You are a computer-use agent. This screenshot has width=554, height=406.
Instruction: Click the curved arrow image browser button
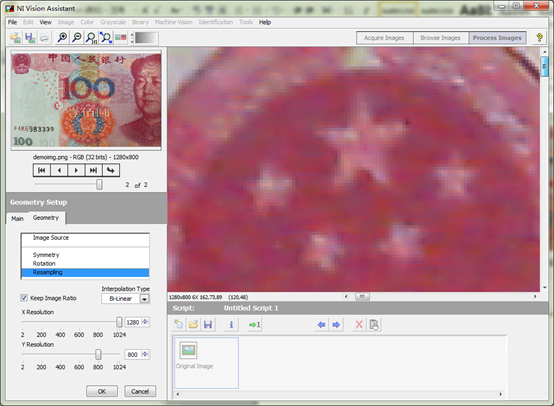111,170
